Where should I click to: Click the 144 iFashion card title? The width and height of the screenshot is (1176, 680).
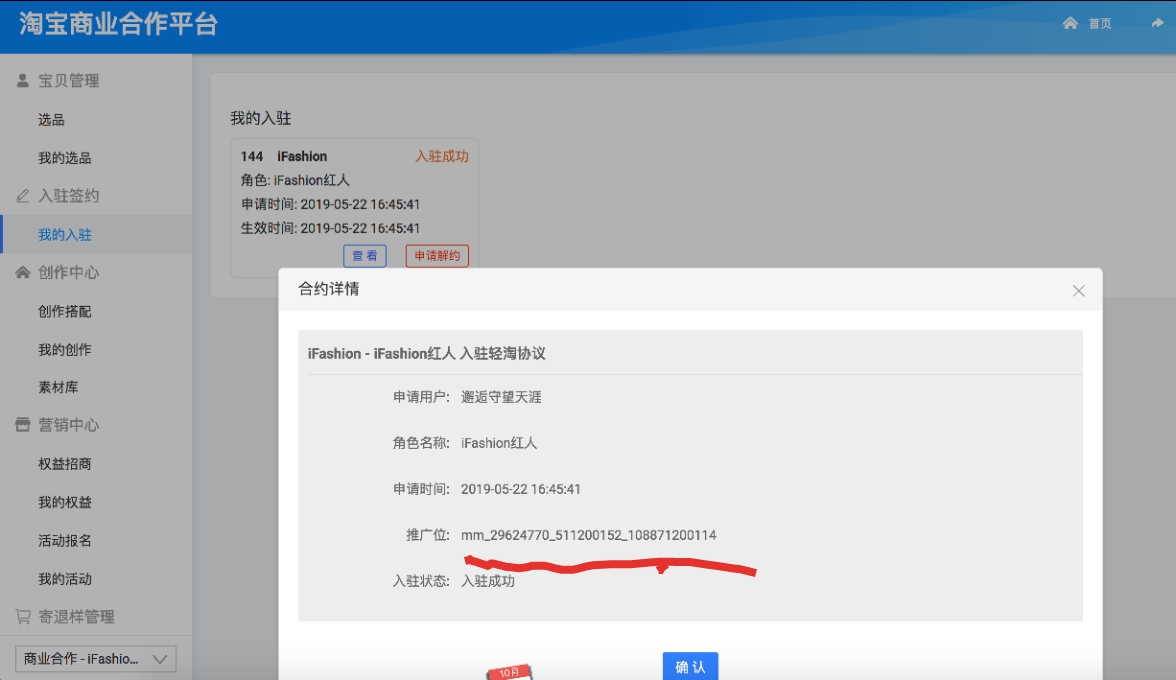[284, 156]
